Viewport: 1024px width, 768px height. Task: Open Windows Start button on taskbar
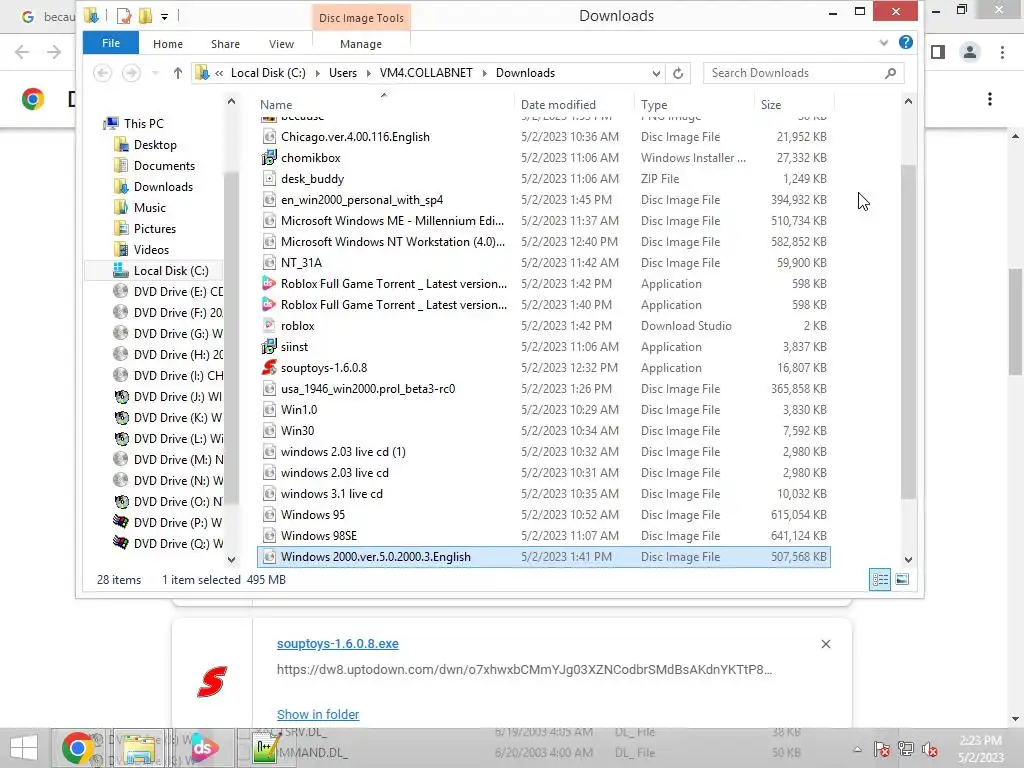(24, 748)
